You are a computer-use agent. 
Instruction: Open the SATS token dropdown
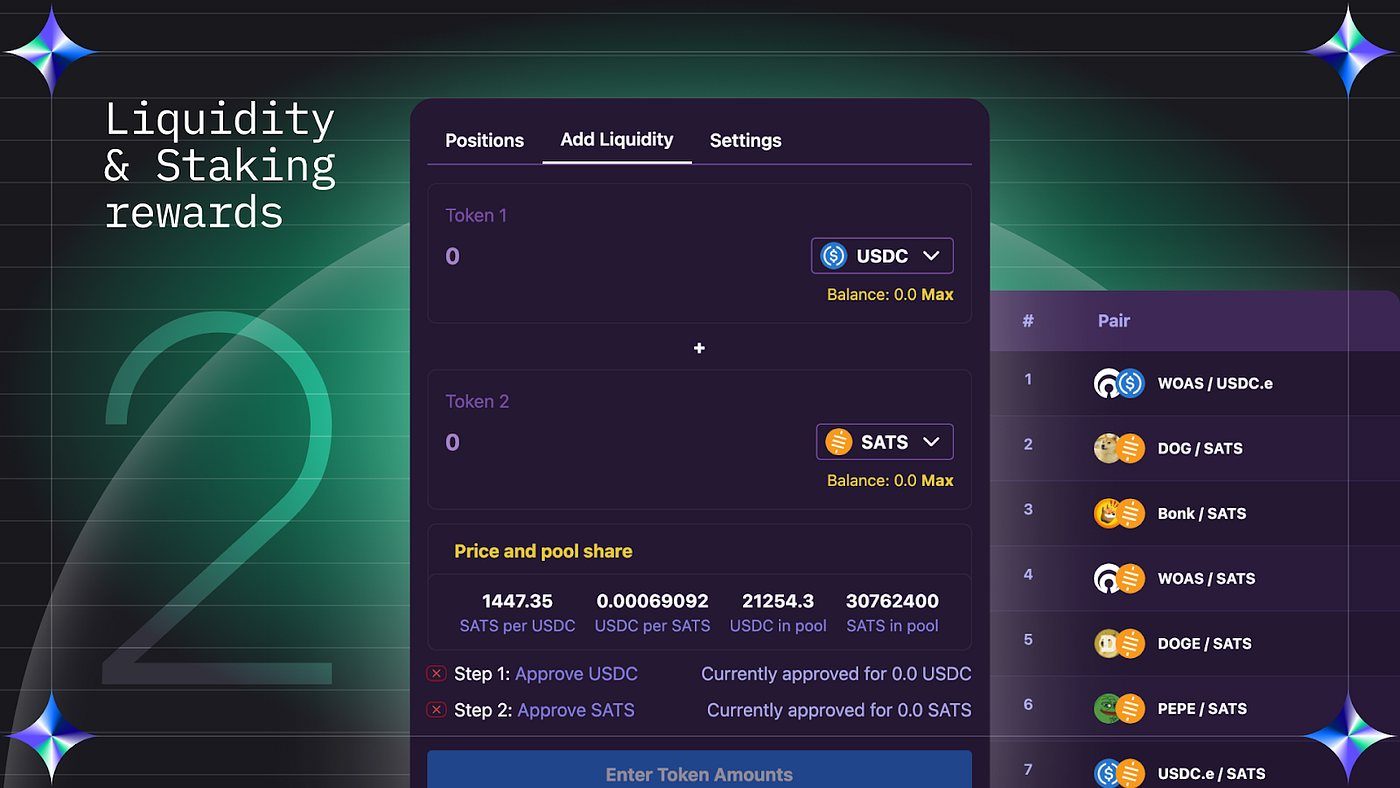point(885,442)
